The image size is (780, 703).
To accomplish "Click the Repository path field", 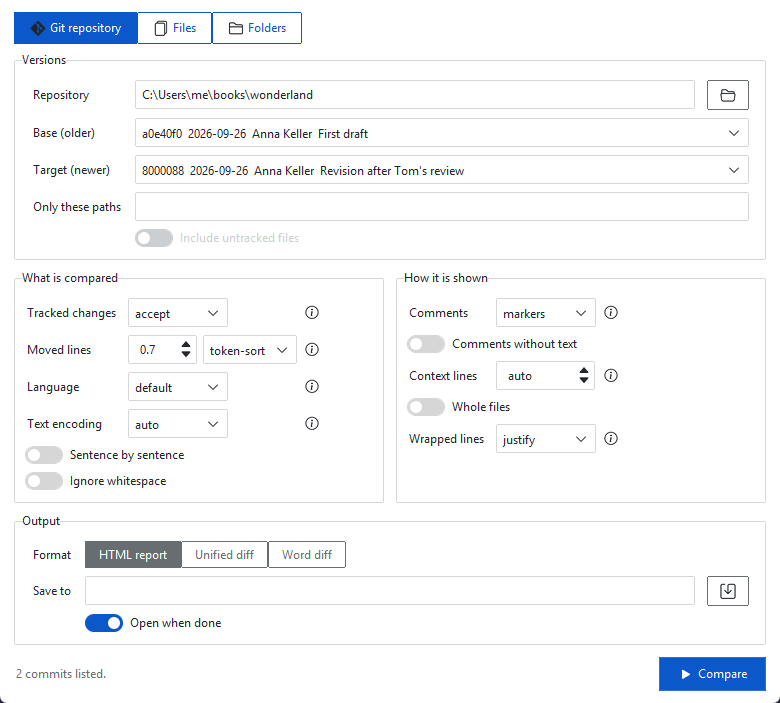I will click(415, 95).
